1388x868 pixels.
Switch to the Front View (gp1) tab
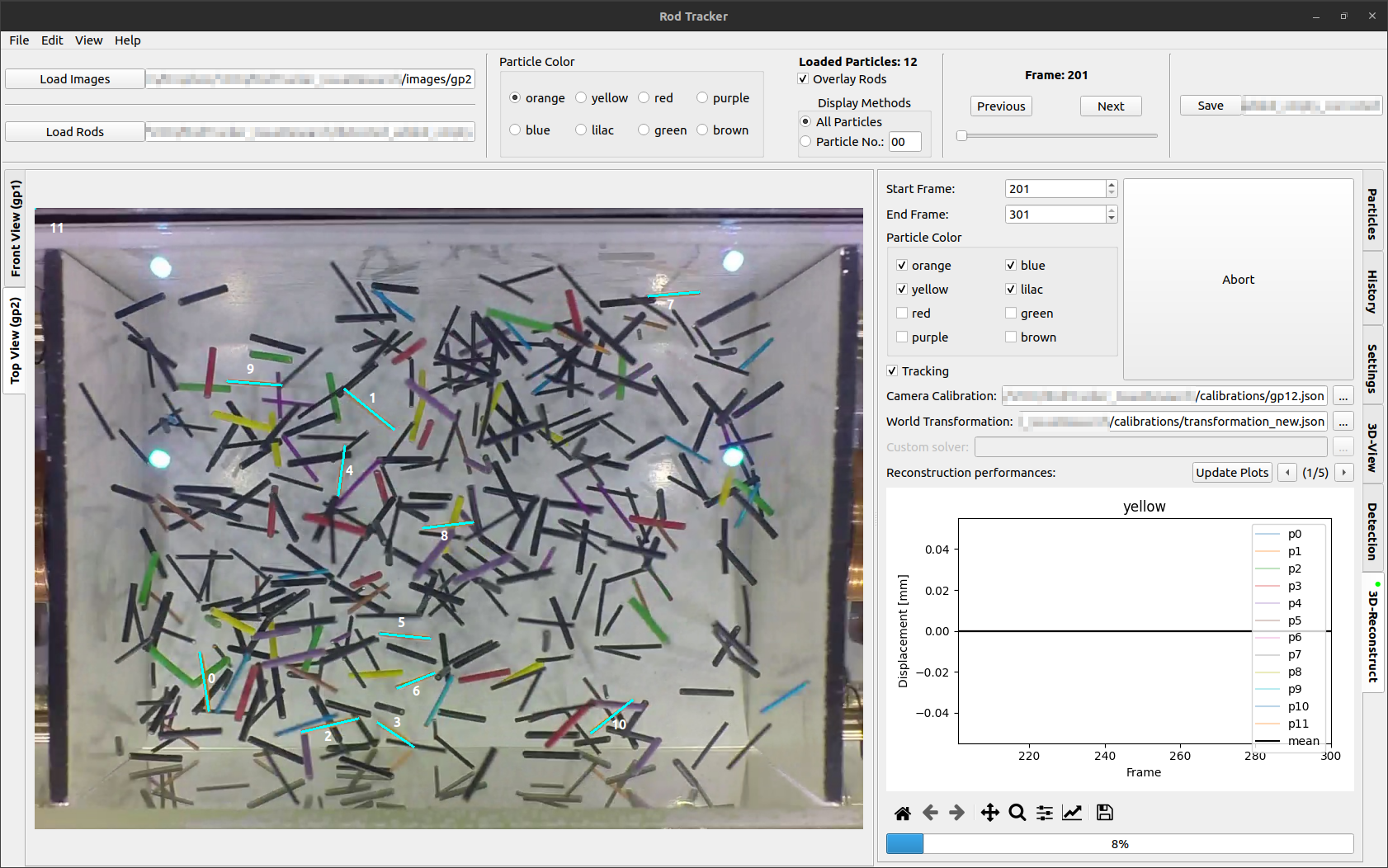point(15,229)
